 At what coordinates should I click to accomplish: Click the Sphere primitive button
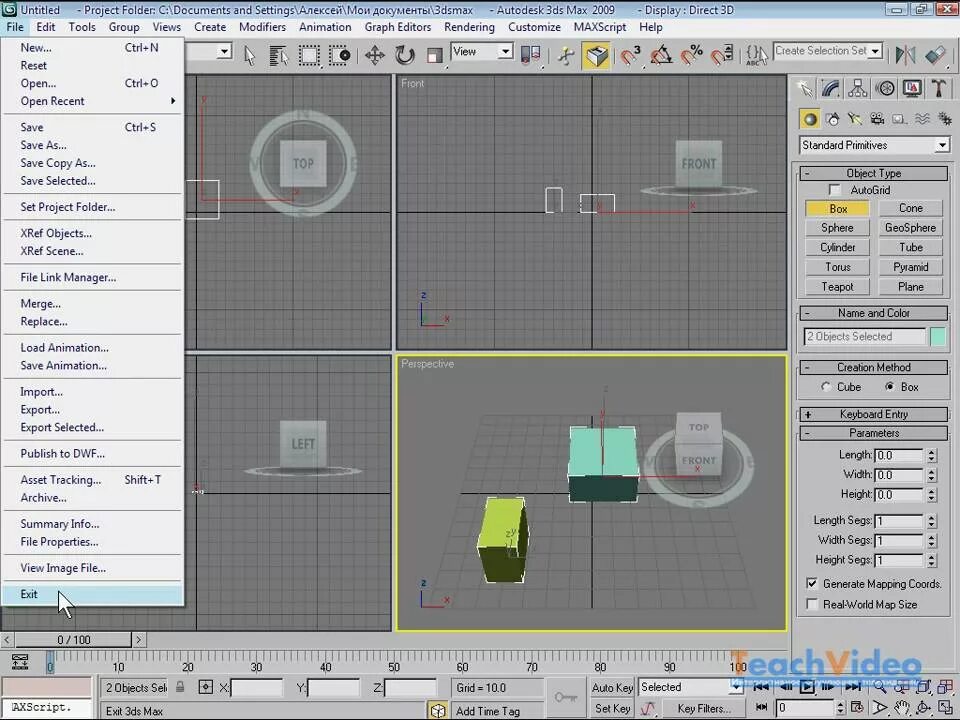coord(837,228)
